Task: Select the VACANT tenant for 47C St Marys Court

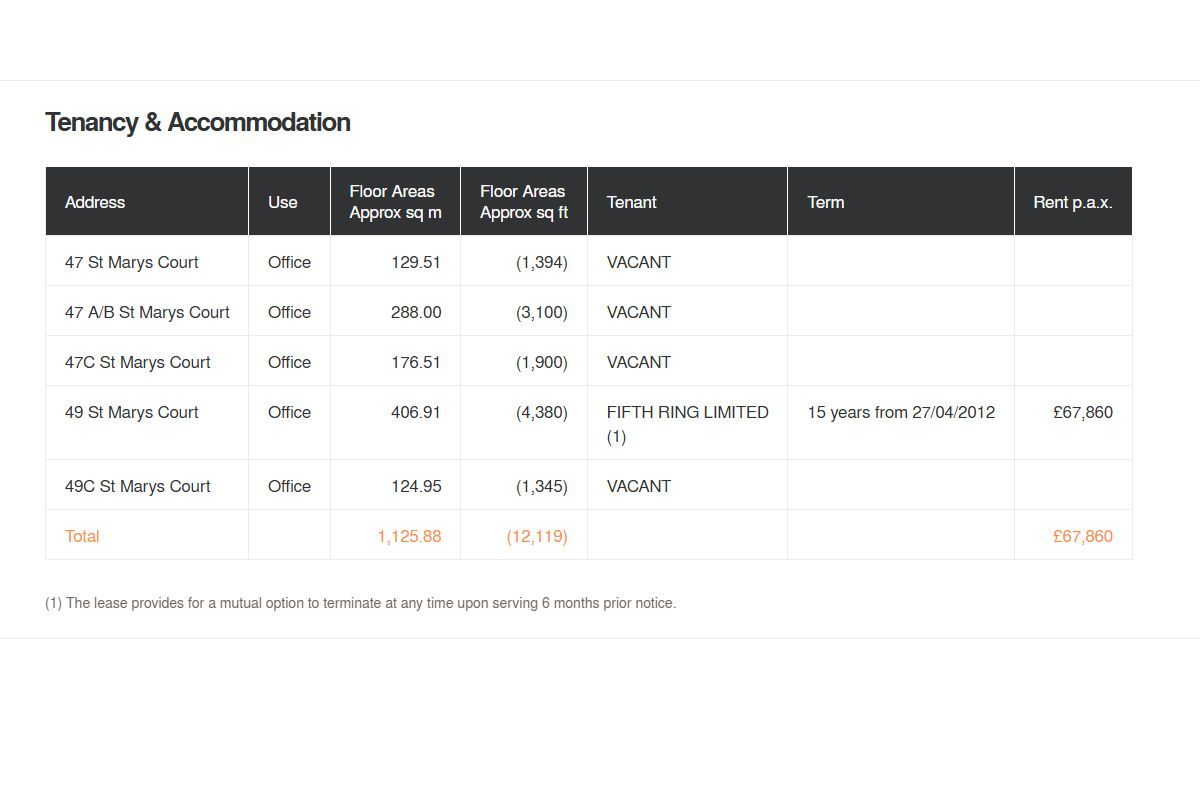Action: (639, 362)
